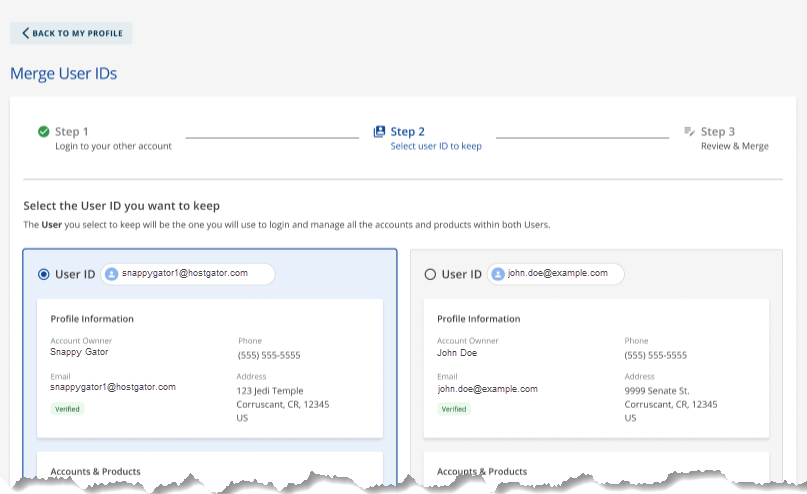Viewport: 807px width, 494px height.
Task: Click the john.doe user avatar icon
Action: 498,274
